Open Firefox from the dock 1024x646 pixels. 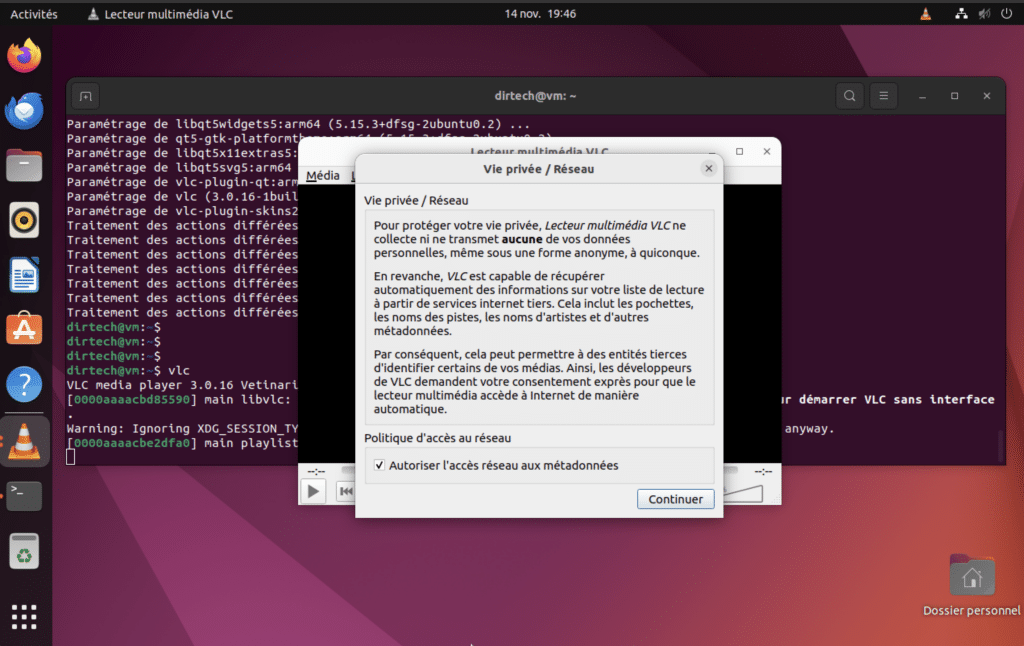click(x=24, y=56)
